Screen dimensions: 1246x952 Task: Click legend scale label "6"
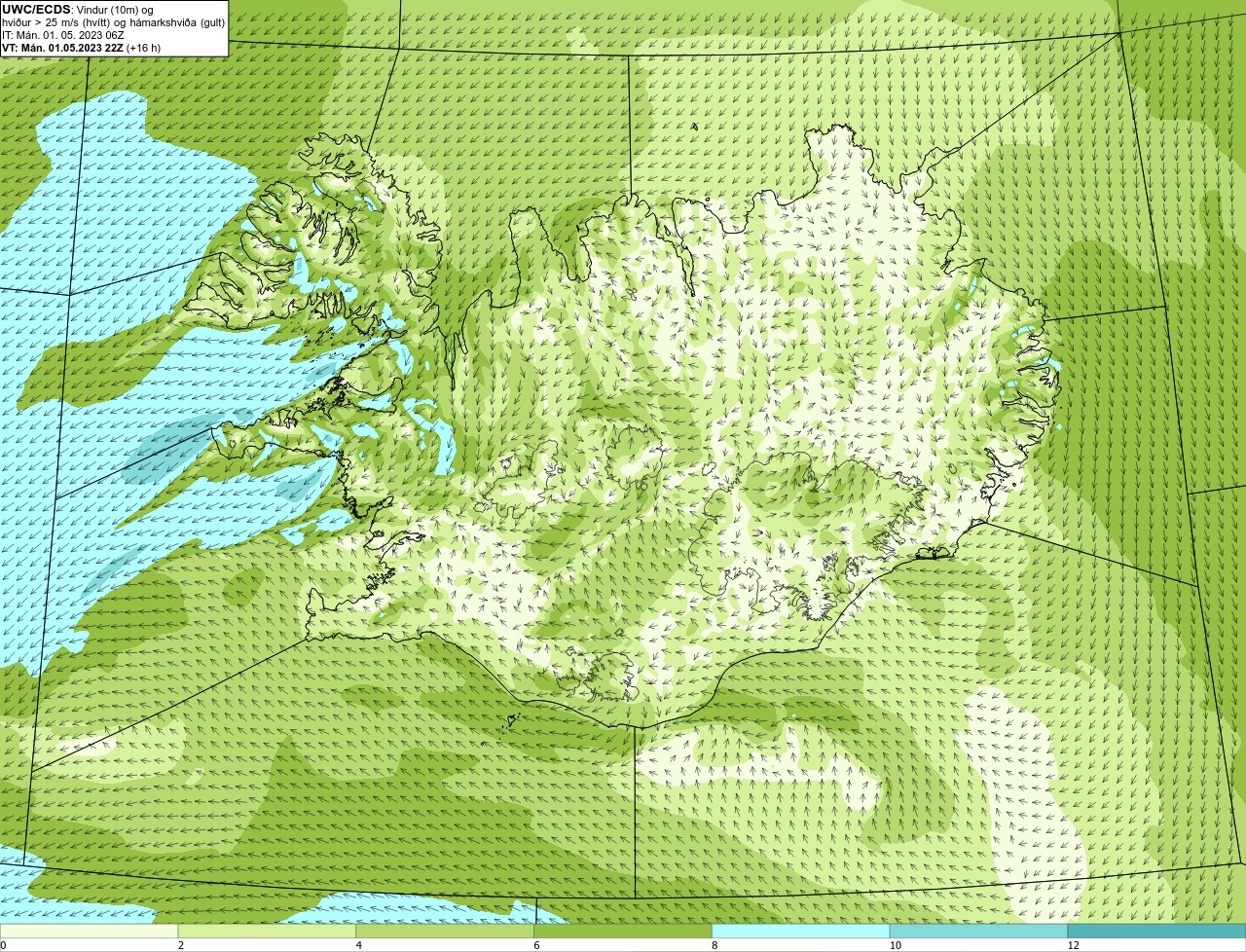536,945
